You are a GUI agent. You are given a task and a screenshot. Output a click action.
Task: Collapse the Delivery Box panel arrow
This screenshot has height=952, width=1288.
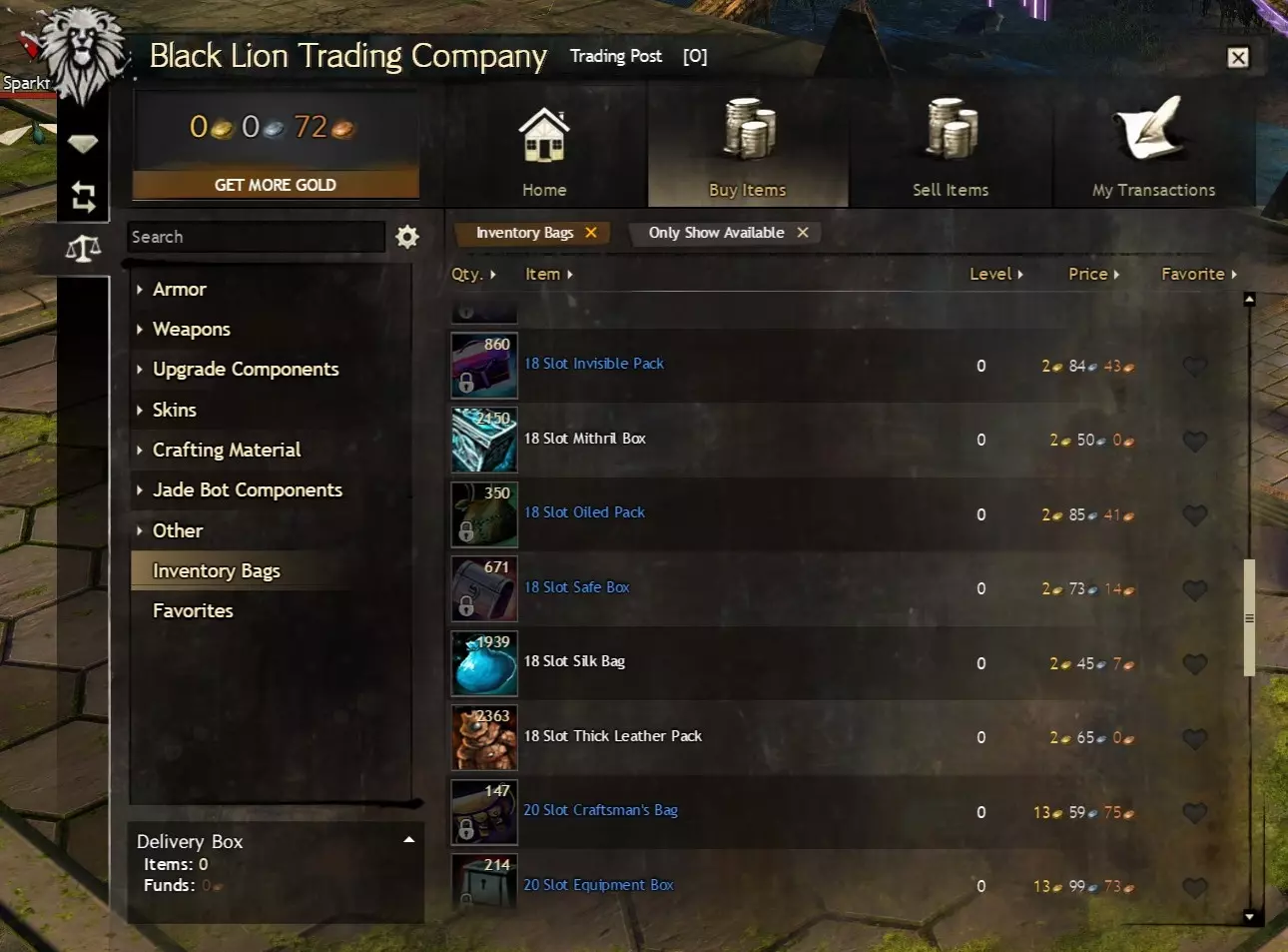(x=408, y=840)
